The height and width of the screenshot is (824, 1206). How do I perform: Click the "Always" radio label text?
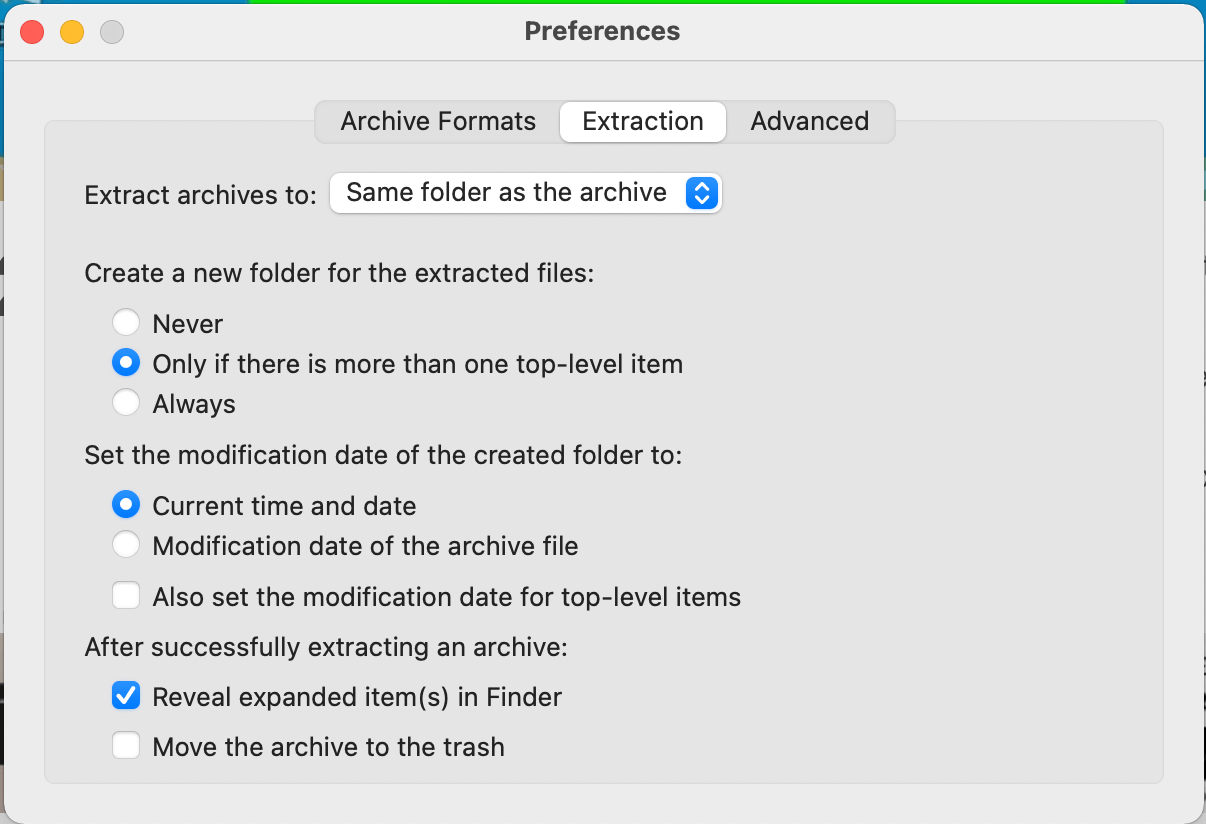coord(193,403)
